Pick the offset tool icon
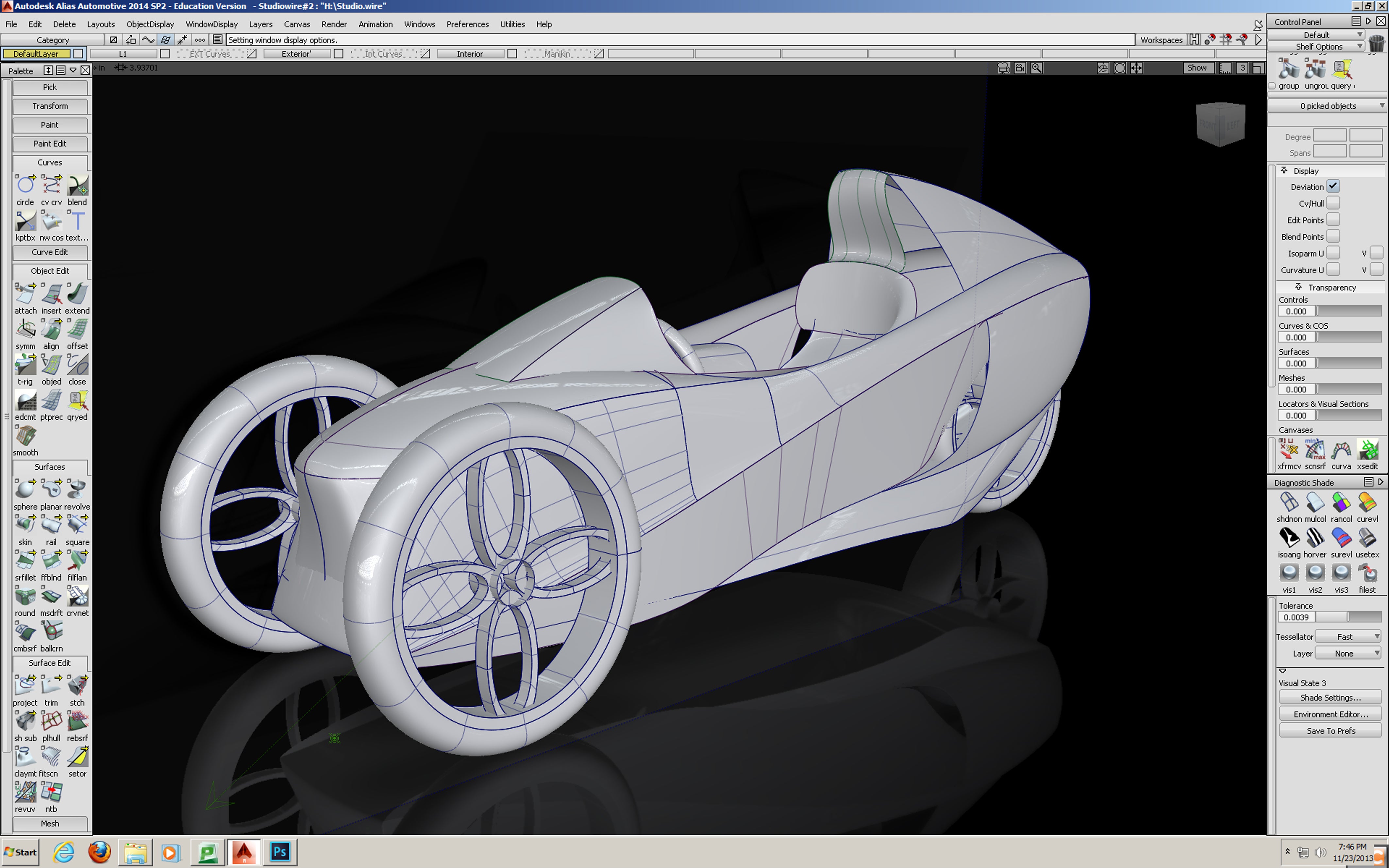The image size is (1389, 868). 77,330
